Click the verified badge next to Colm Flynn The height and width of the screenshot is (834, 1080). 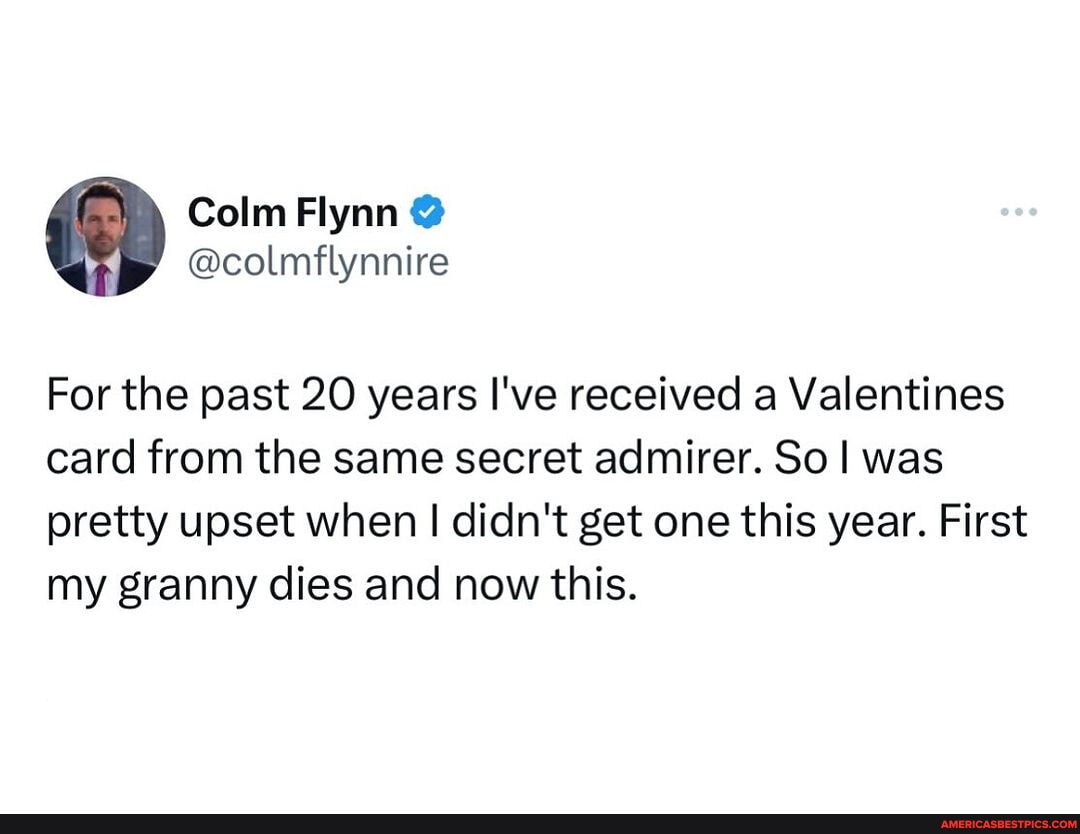[x=428, y=210]
